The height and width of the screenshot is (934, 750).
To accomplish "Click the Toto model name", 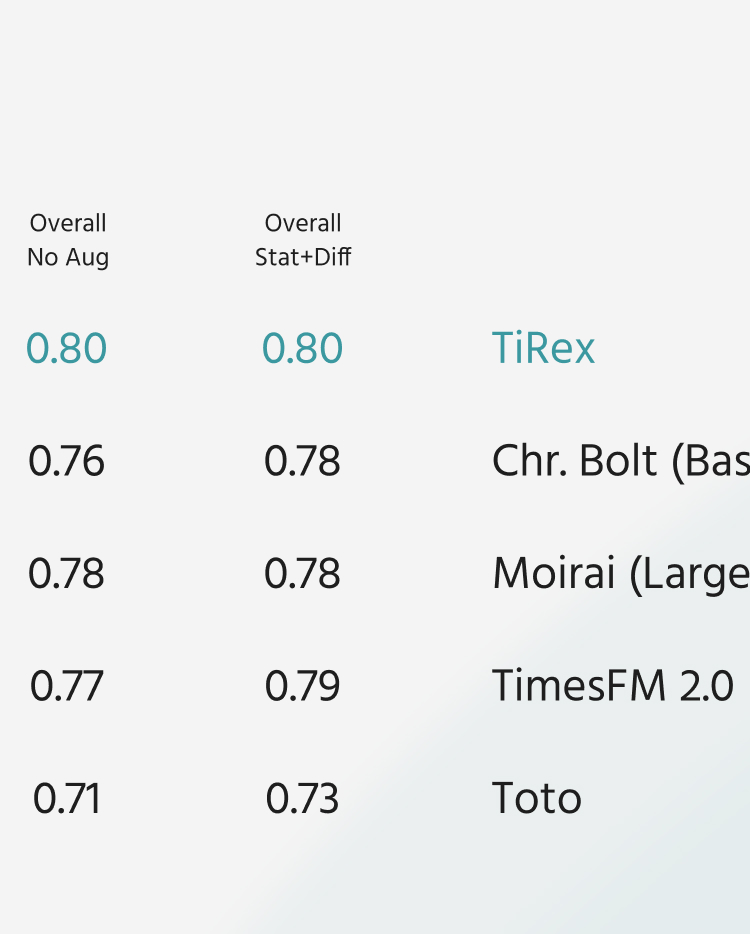I will click(x=537, y=799).
